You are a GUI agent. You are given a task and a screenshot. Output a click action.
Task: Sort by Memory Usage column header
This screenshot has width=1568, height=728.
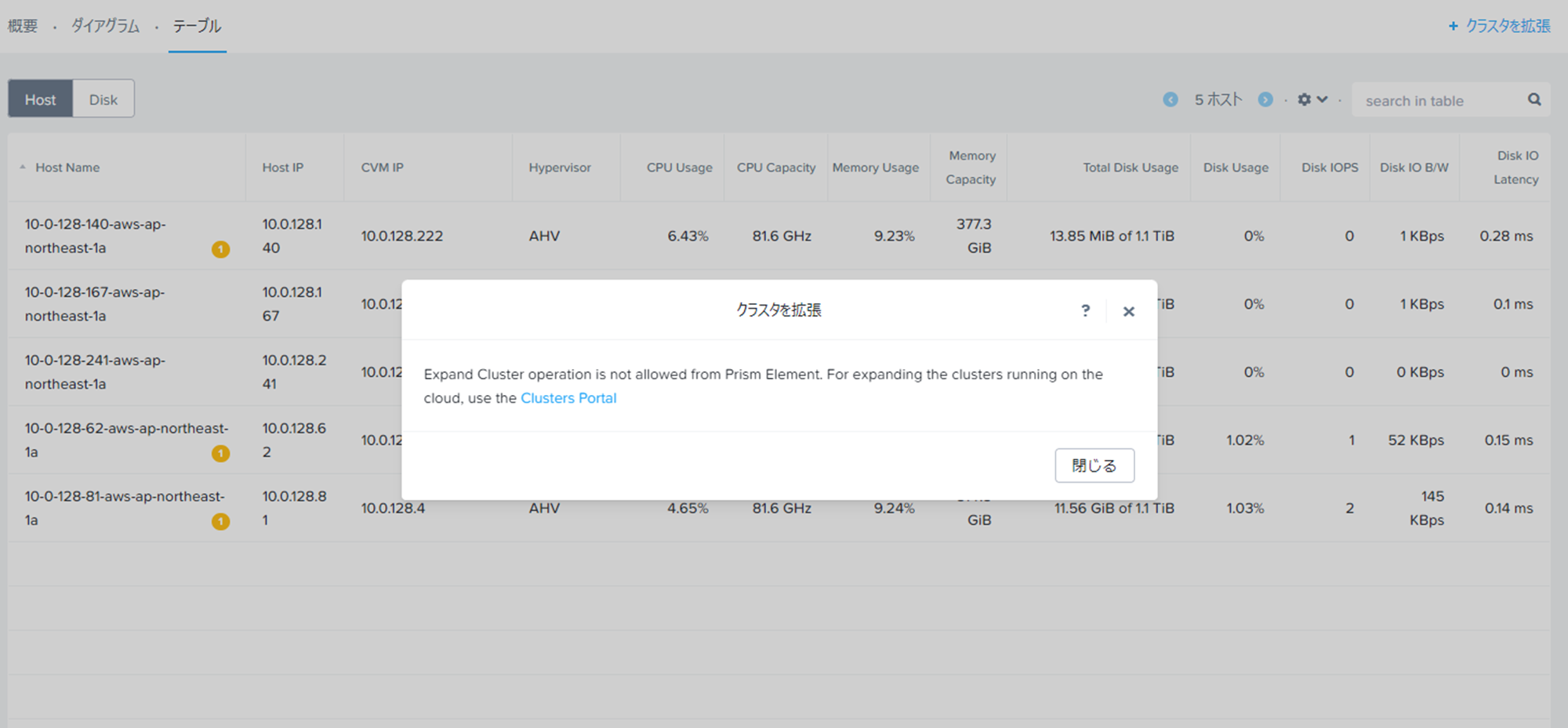click(x=876, y=168)
